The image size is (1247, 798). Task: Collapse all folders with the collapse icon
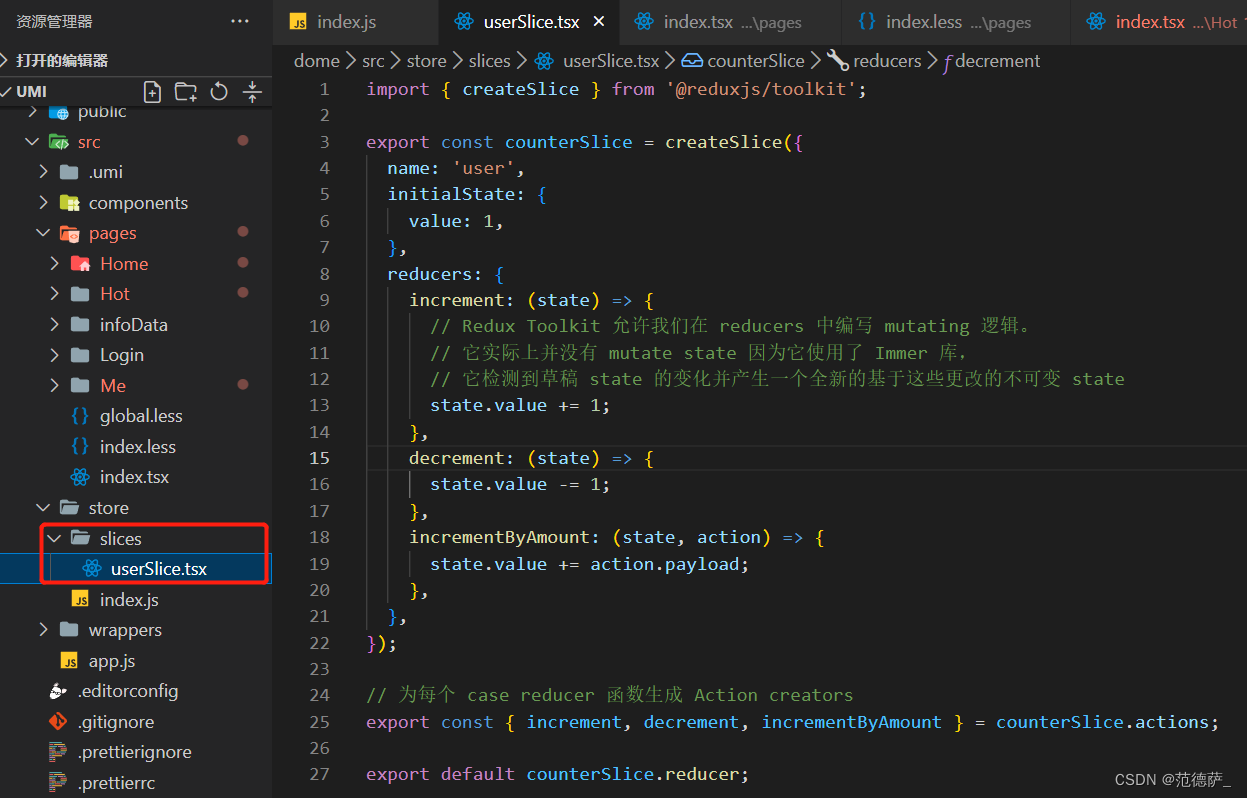(x=253, y=92)
